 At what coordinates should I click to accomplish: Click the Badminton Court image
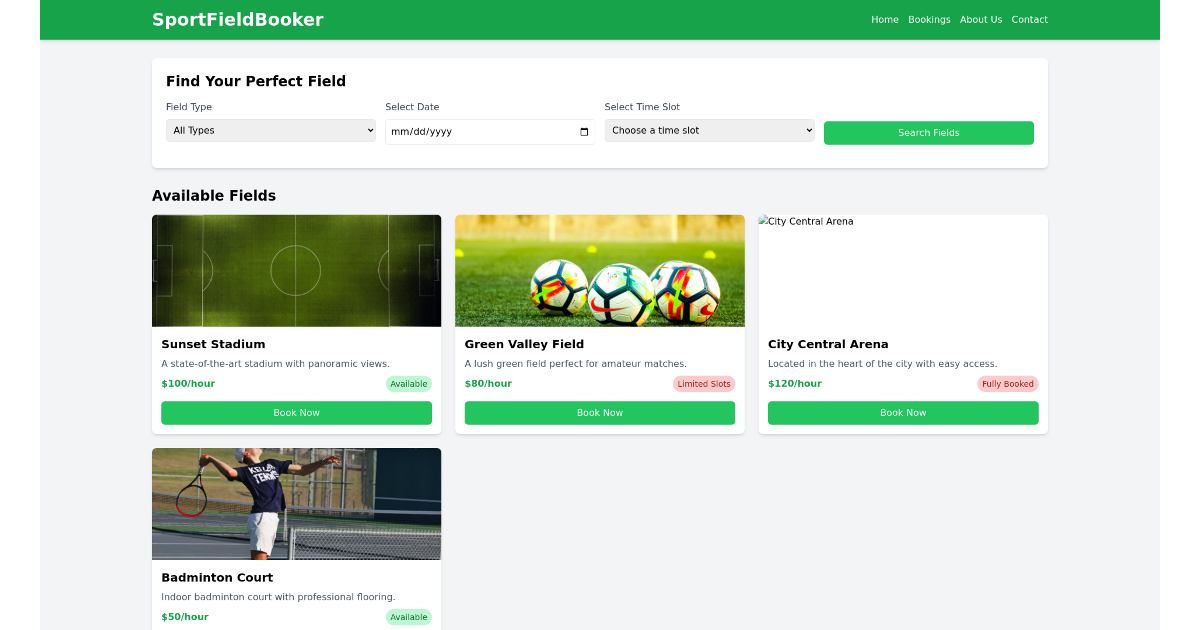coord(296,503)
